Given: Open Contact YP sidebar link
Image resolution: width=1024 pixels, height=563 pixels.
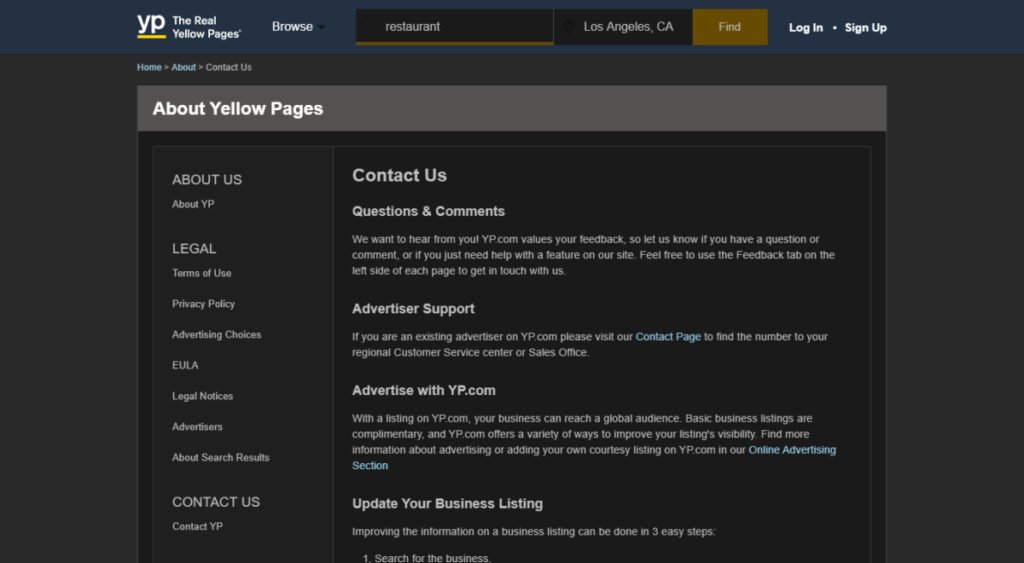Looking at the screenshot, I should click(x=197, y=526).
